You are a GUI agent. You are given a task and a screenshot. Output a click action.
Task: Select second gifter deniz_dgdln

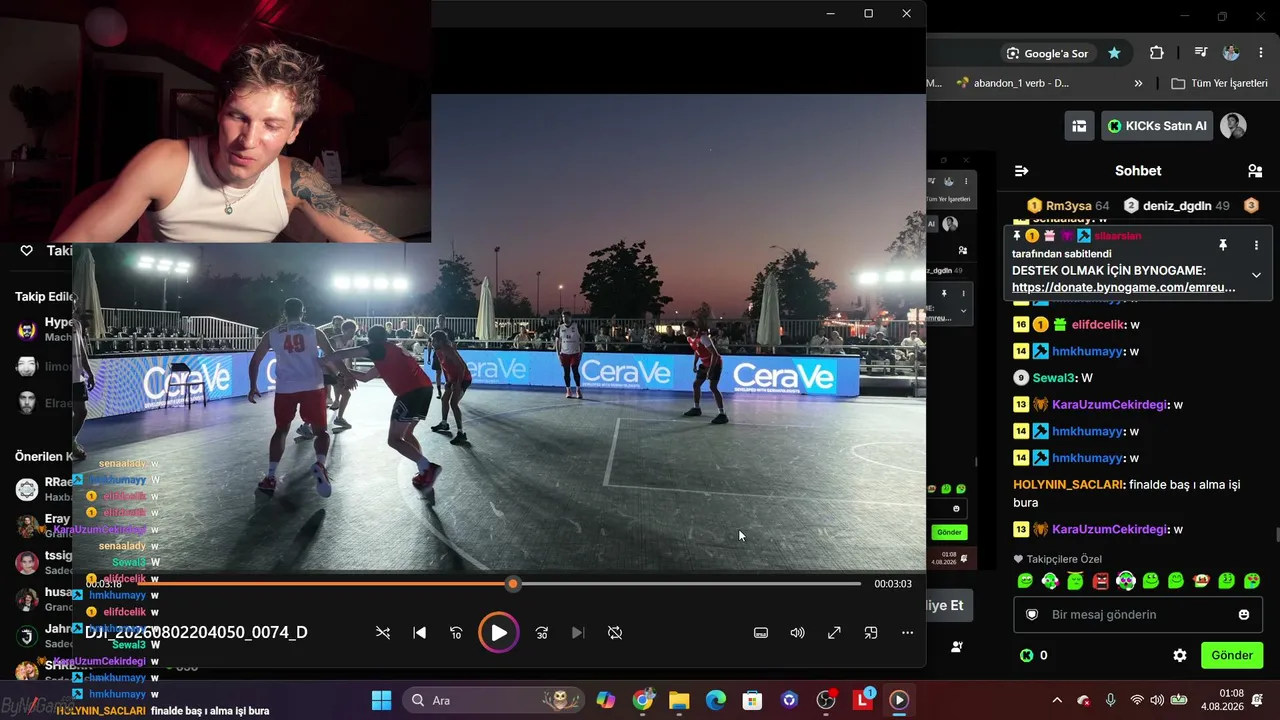(1178, 206)
